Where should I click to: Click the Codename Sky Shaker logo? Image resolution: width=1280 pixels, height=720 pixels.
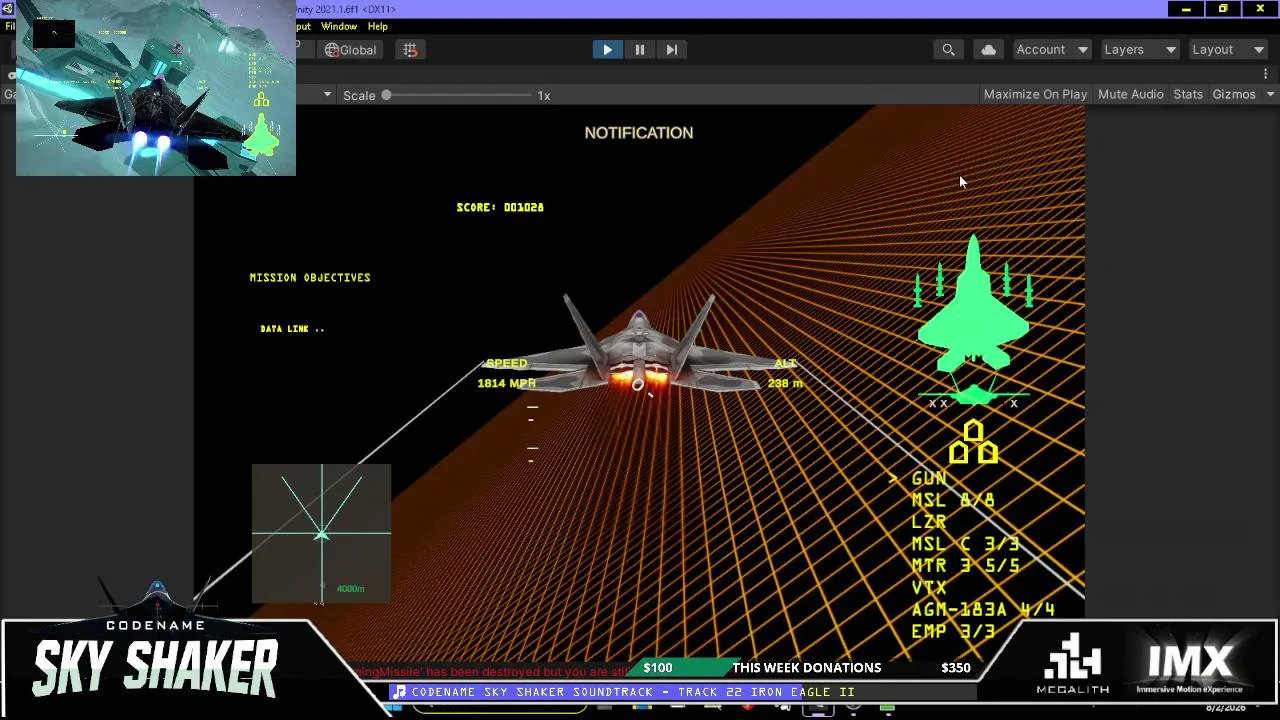point(155,656)
